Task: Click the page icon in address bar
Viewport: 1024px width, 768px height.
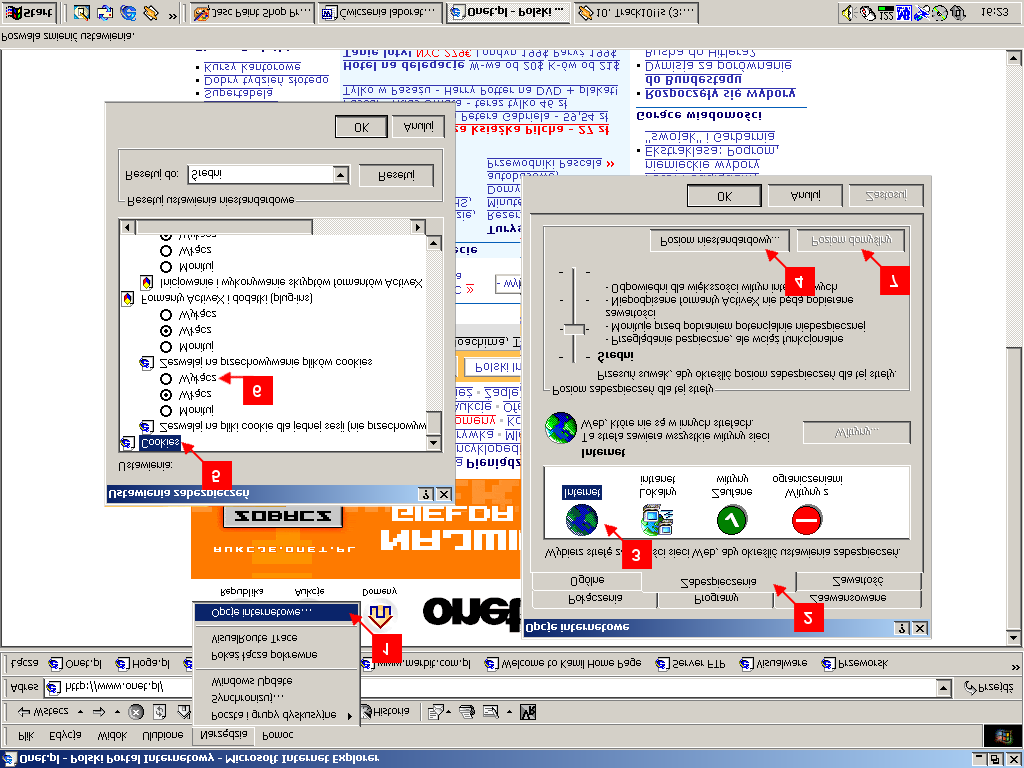Action: tap(54, 687)
